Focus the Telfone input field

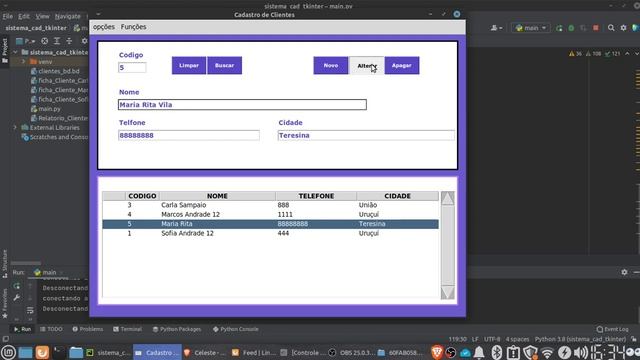click(189, 135)
